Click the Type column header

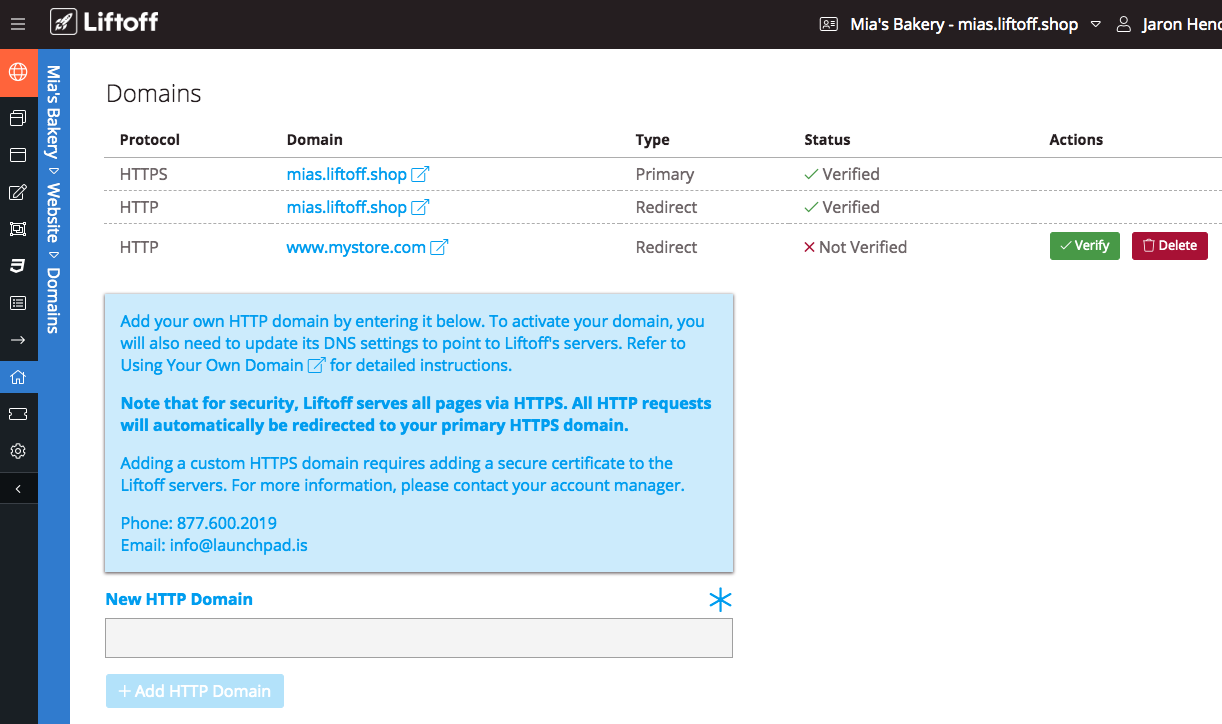(x=653, y=140)
